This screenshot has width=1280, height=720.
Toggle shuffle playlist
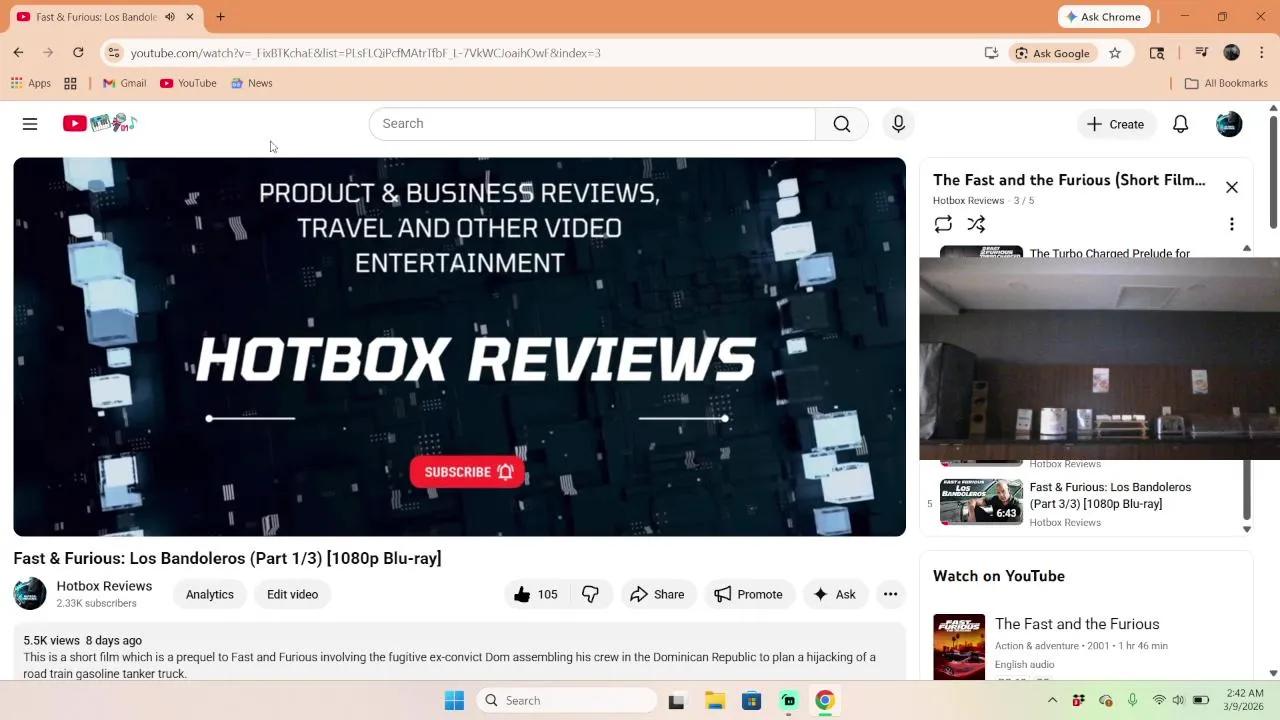(x=976, y=224)
